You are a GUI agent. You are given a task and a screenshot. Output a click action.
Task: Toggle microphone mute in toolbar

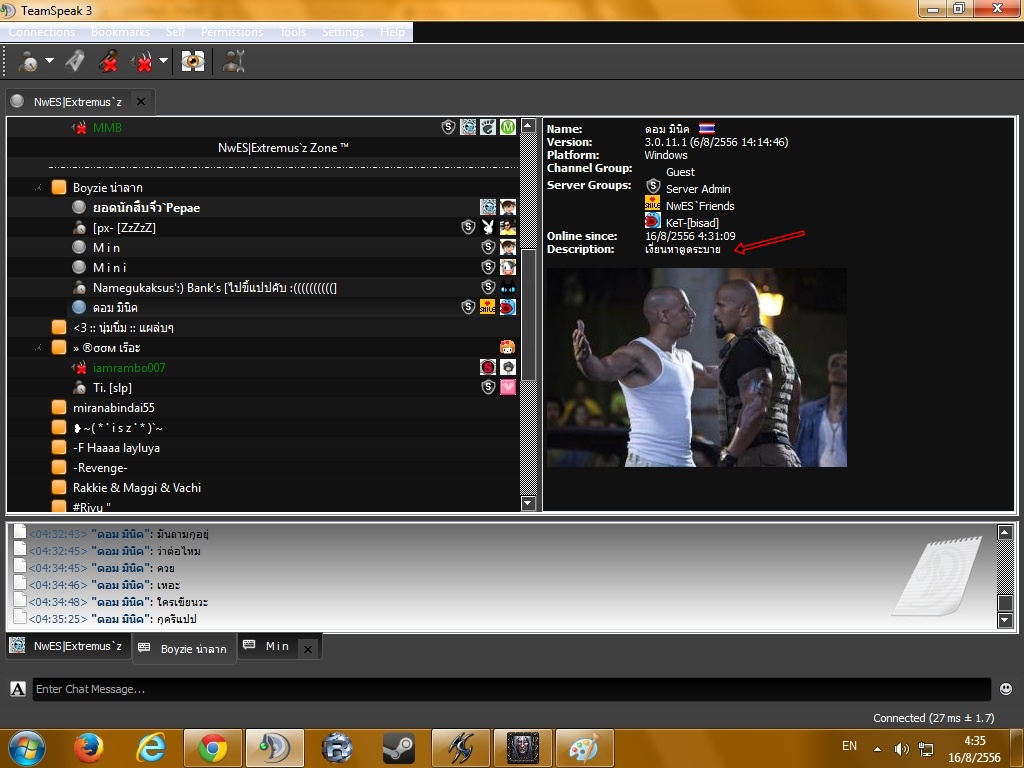108,61
